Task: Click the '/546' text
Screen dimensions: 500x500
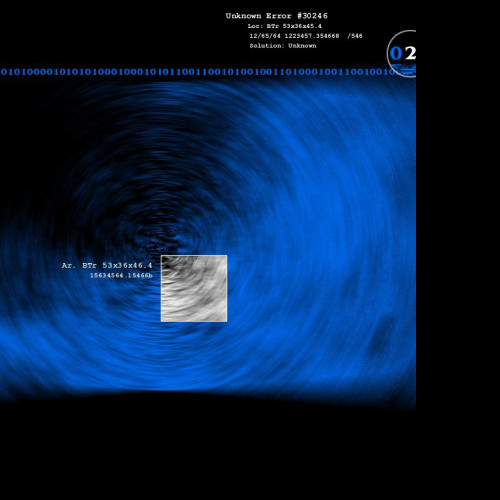Action: point(355,36)
